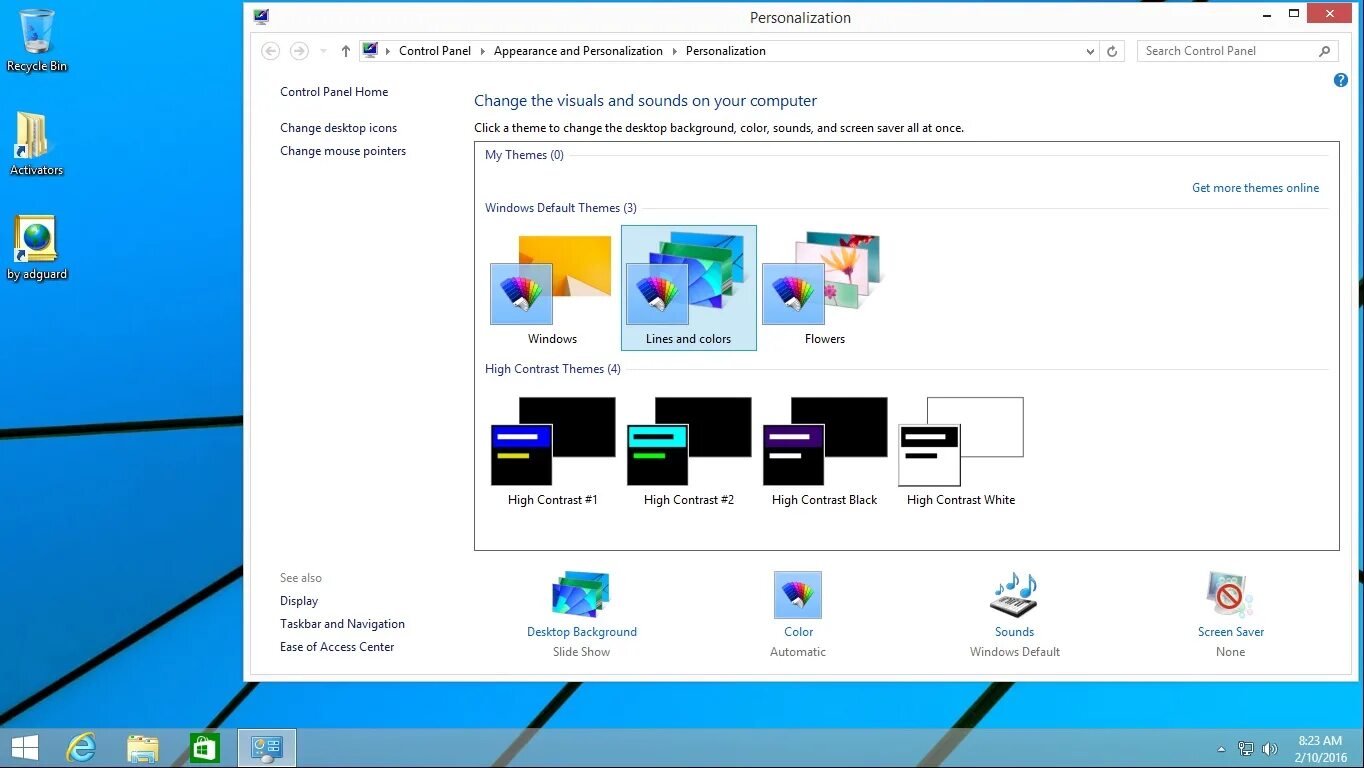Open the Color settings icon
Screen dimensions: 1364x768
[798, 594]
